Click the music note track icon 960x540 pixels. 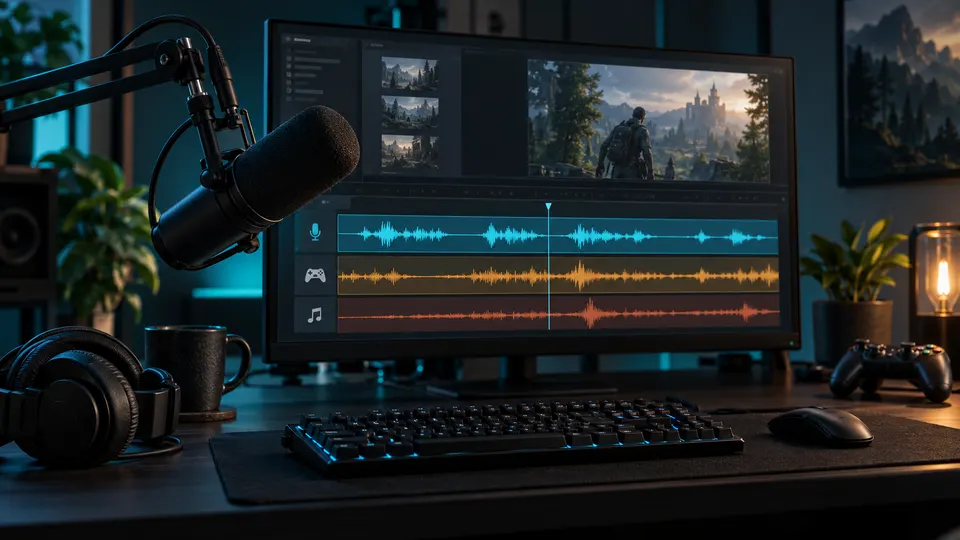315,315
